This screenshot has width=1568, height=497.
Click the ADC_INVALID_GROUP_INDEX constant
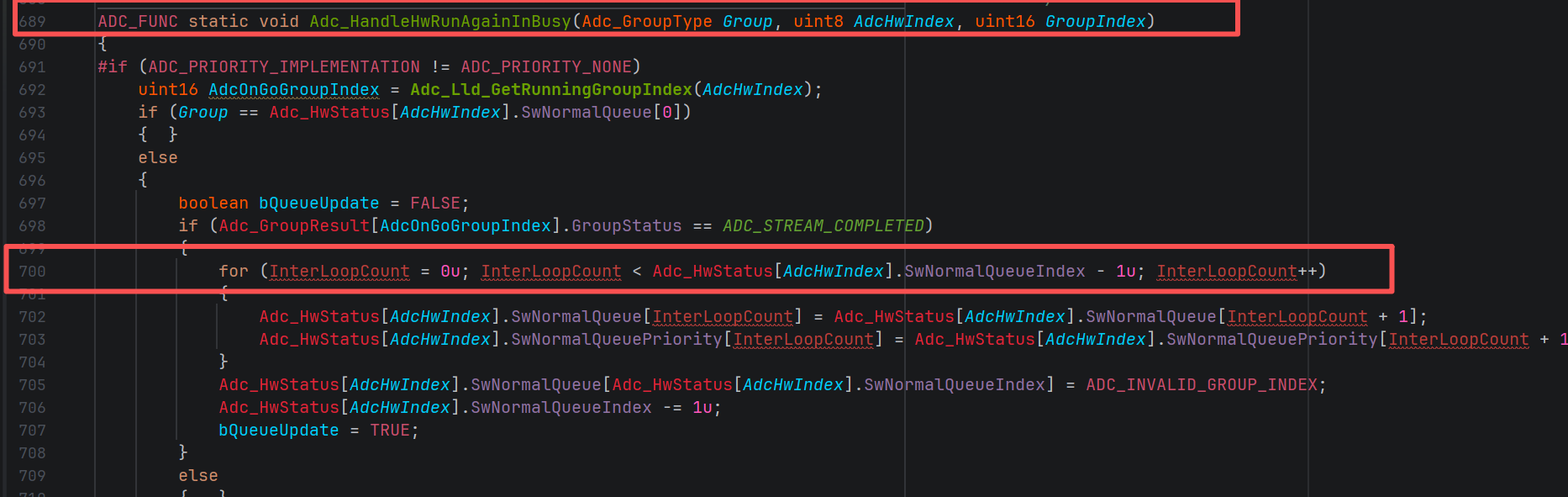[1202, 384]
